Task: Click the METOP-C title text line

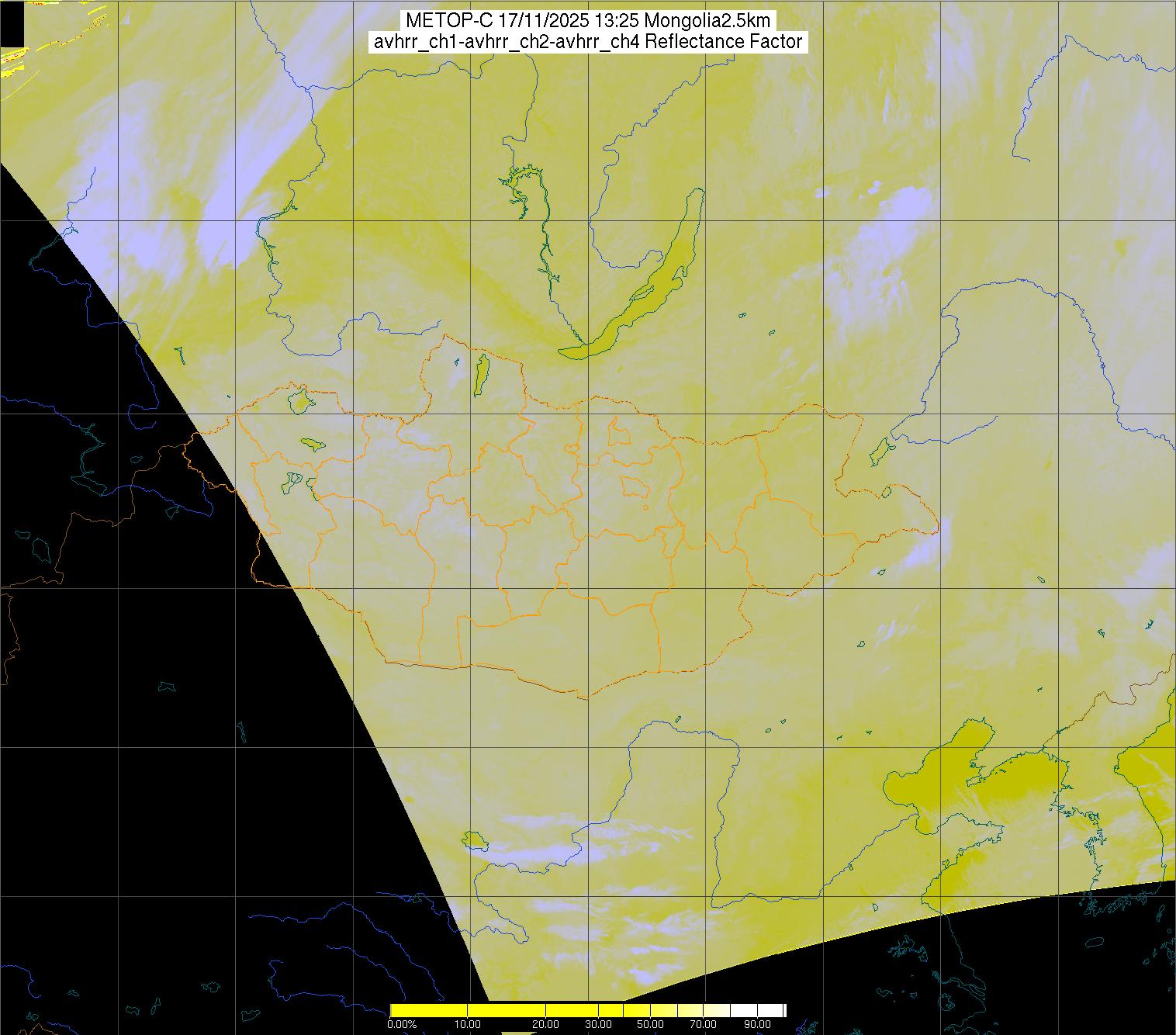Action: tap(587, 21)
